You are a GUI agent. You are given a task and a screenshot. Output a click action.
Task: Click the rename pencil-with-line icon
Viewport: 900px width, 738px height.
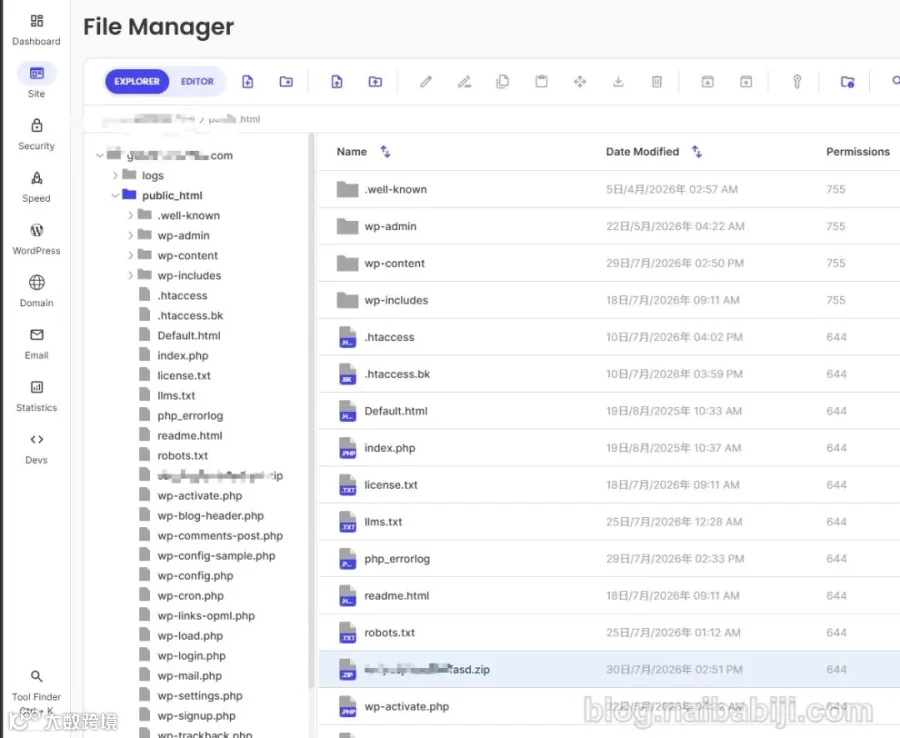click(x=464, y=81)
